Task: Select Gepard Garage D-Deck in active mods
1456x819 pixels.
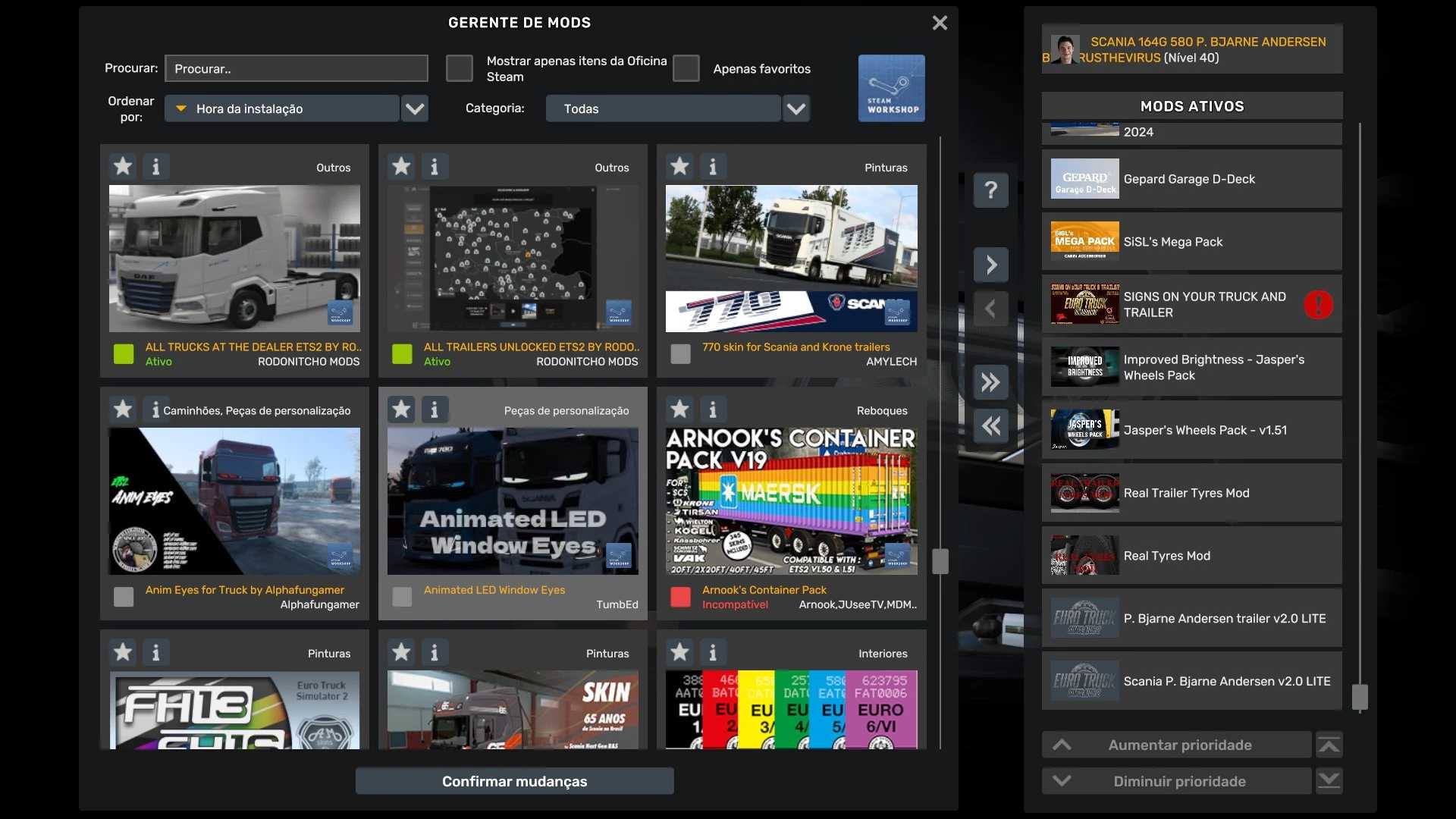Action: [x=1191, y=179]
